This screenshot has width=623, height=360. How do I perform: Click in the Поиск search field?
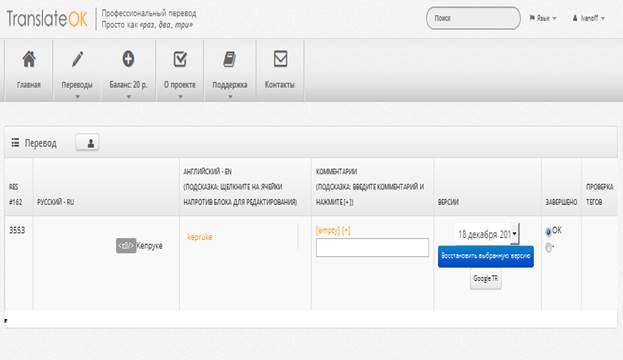473,18
